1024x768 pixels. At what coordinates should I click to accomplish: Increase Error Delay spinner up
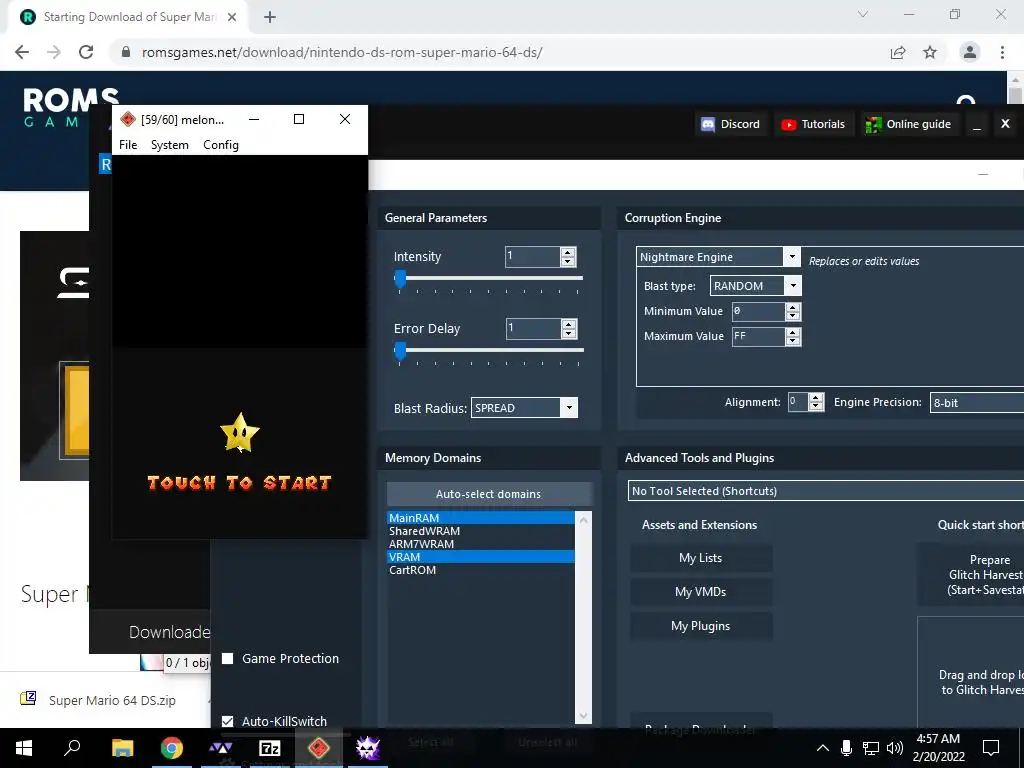coord(569,324)
